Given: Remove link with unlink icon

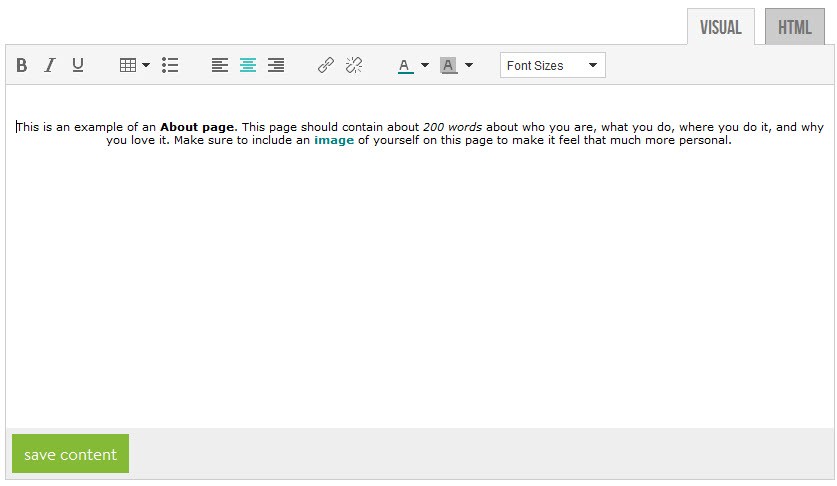Looking at the screenshot, I should click(x=354, y=65).
